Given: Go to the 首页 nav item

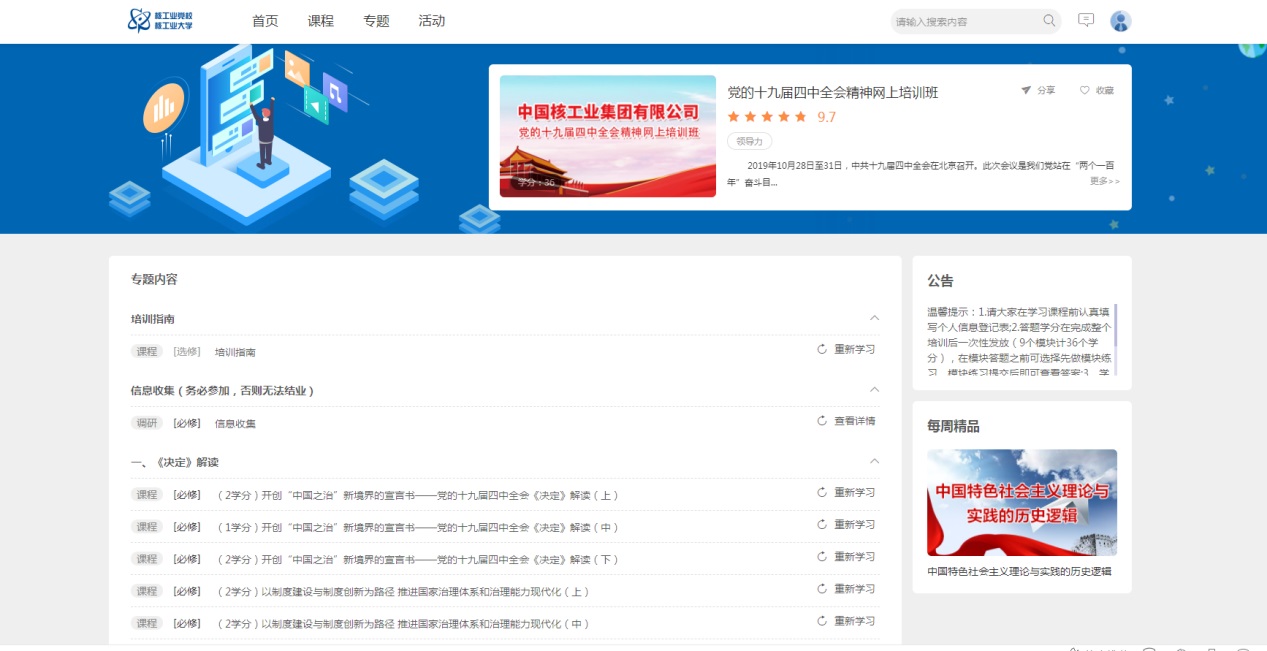Looking at the screenshot, I should [265, 21].
